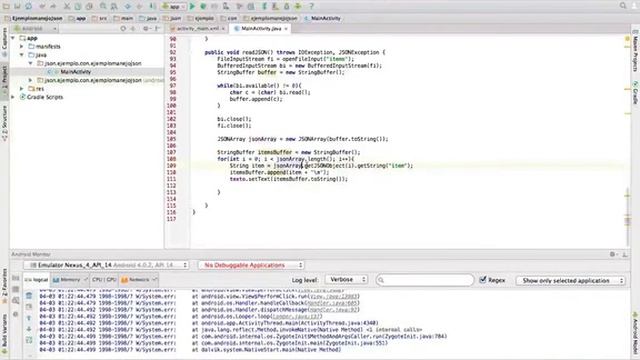
Task: Click the main breadcrumb
Action: (124, 18)
